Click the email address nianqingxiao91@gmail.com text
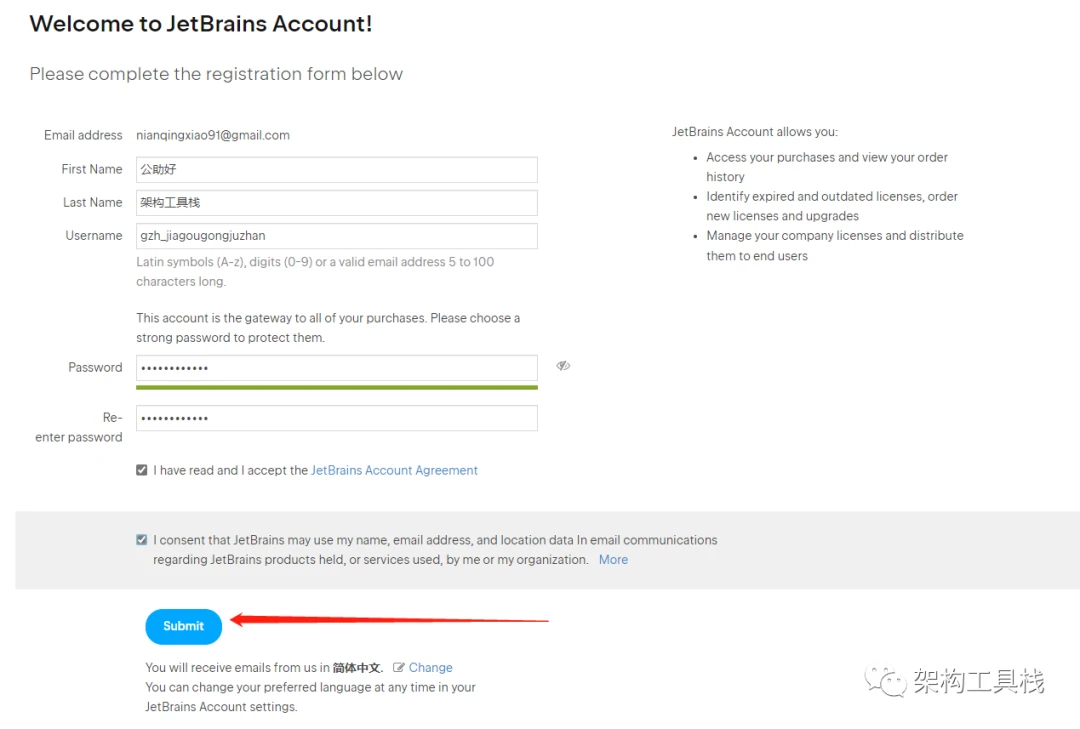The height and width of the screenshot is (729, 1080). 213,135
